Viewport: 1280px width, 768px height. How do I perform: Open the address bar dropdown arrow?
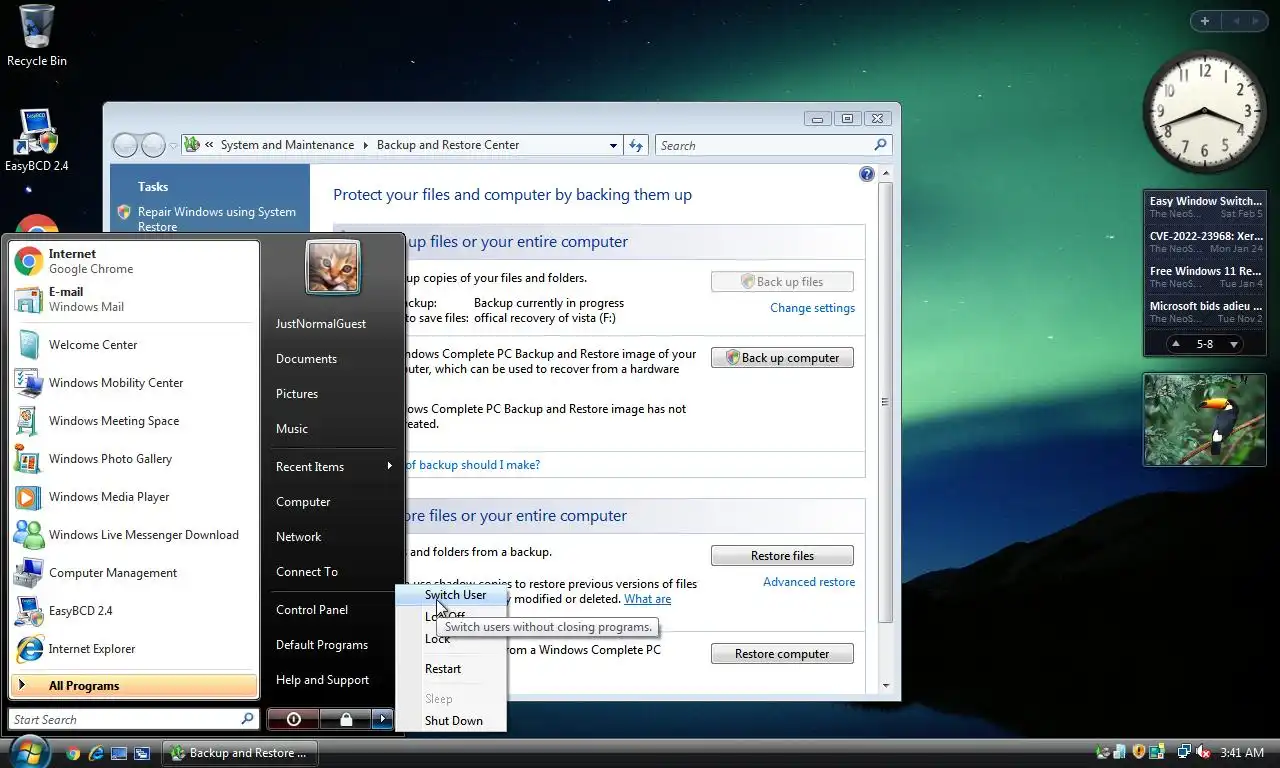tap(613, 146)
